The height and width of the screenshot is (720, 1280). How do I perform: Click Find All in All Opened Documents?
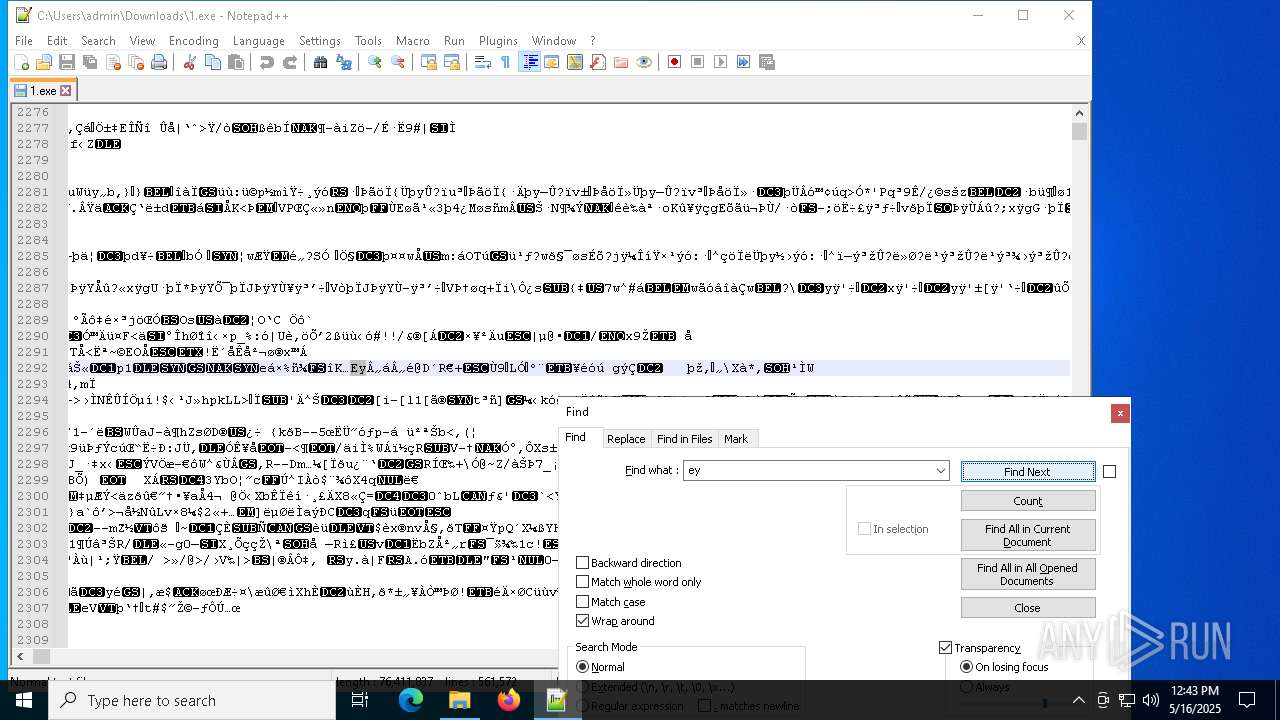[x=1027, y=574]
